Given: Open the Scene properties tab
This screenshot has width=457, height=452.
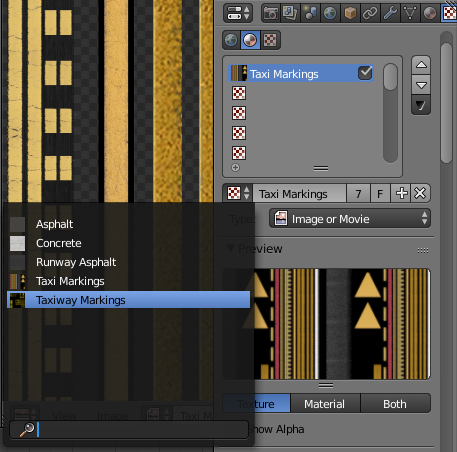Looking at the screenshot, I should [310, 13].
